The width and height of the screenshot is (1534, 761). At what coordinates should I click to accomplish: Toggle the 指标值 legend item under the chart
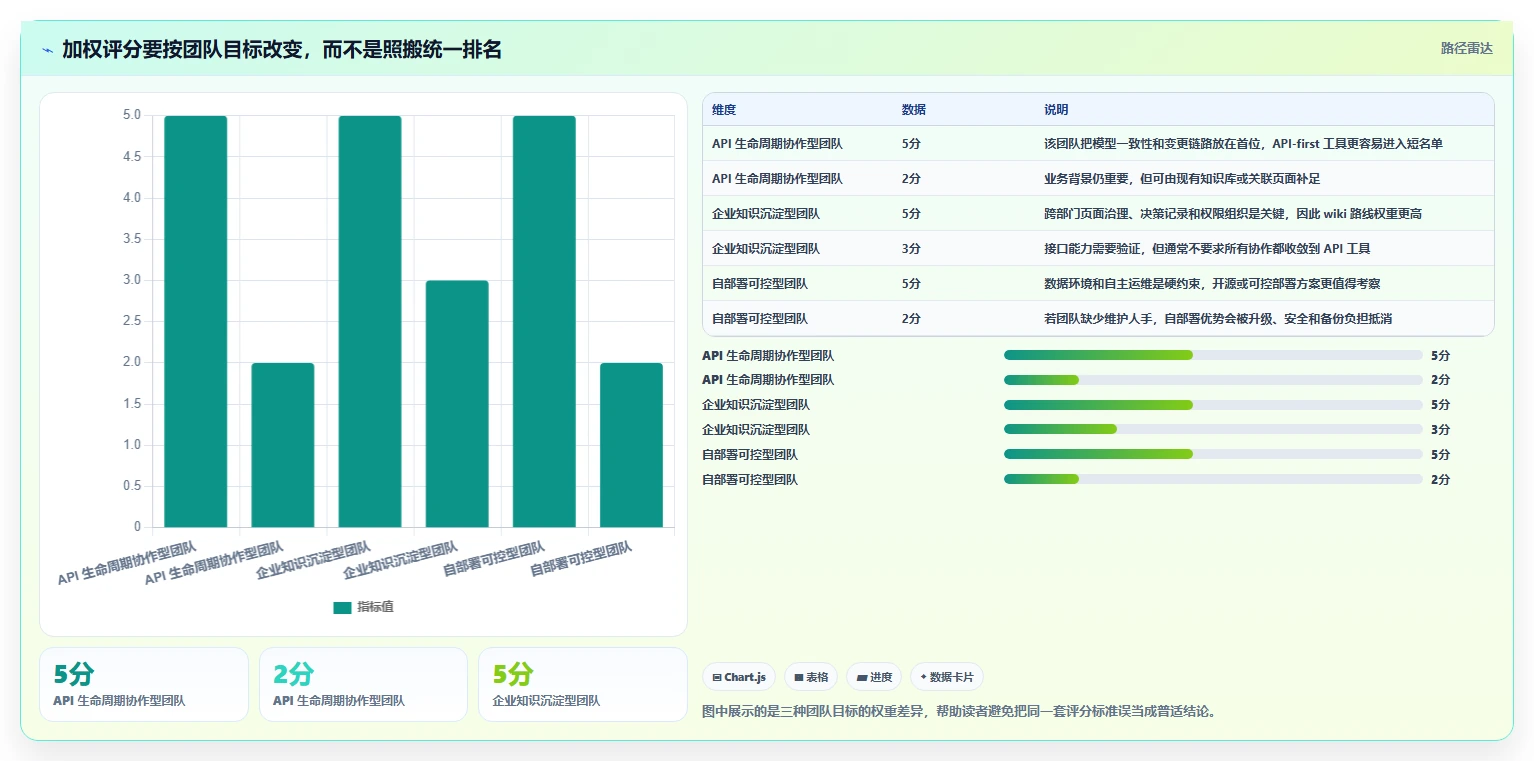pyautogui.click(x=364, y=607)
